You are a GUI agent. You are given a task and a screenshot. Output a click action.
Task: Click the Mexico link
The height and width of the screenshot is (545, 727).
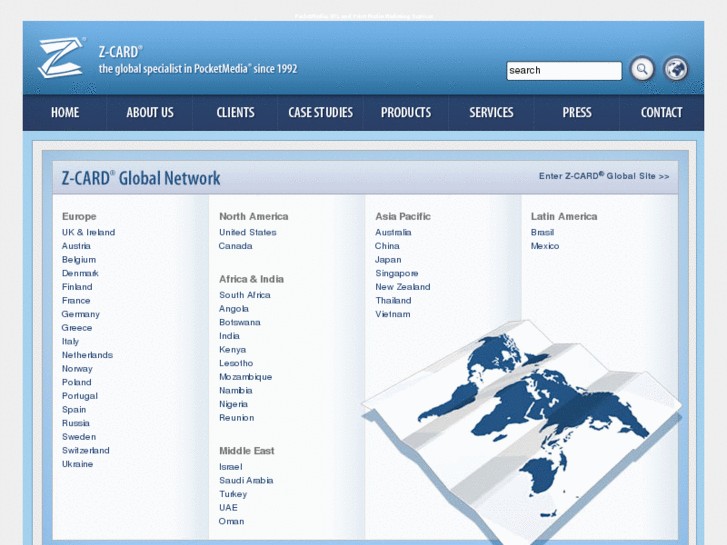tap(545, 246)
